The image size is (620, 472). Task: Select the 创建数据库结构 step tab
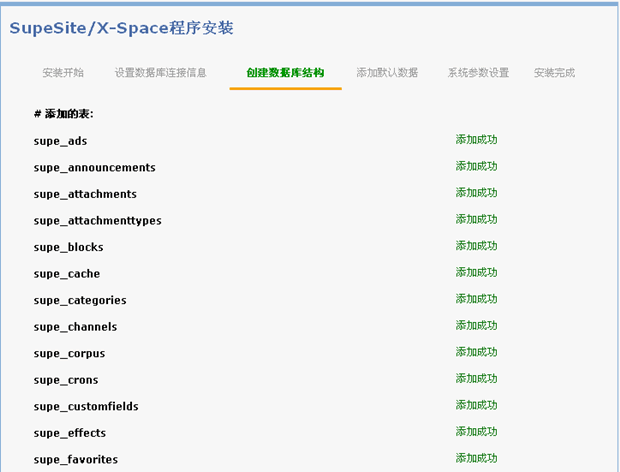pos(285,73)
